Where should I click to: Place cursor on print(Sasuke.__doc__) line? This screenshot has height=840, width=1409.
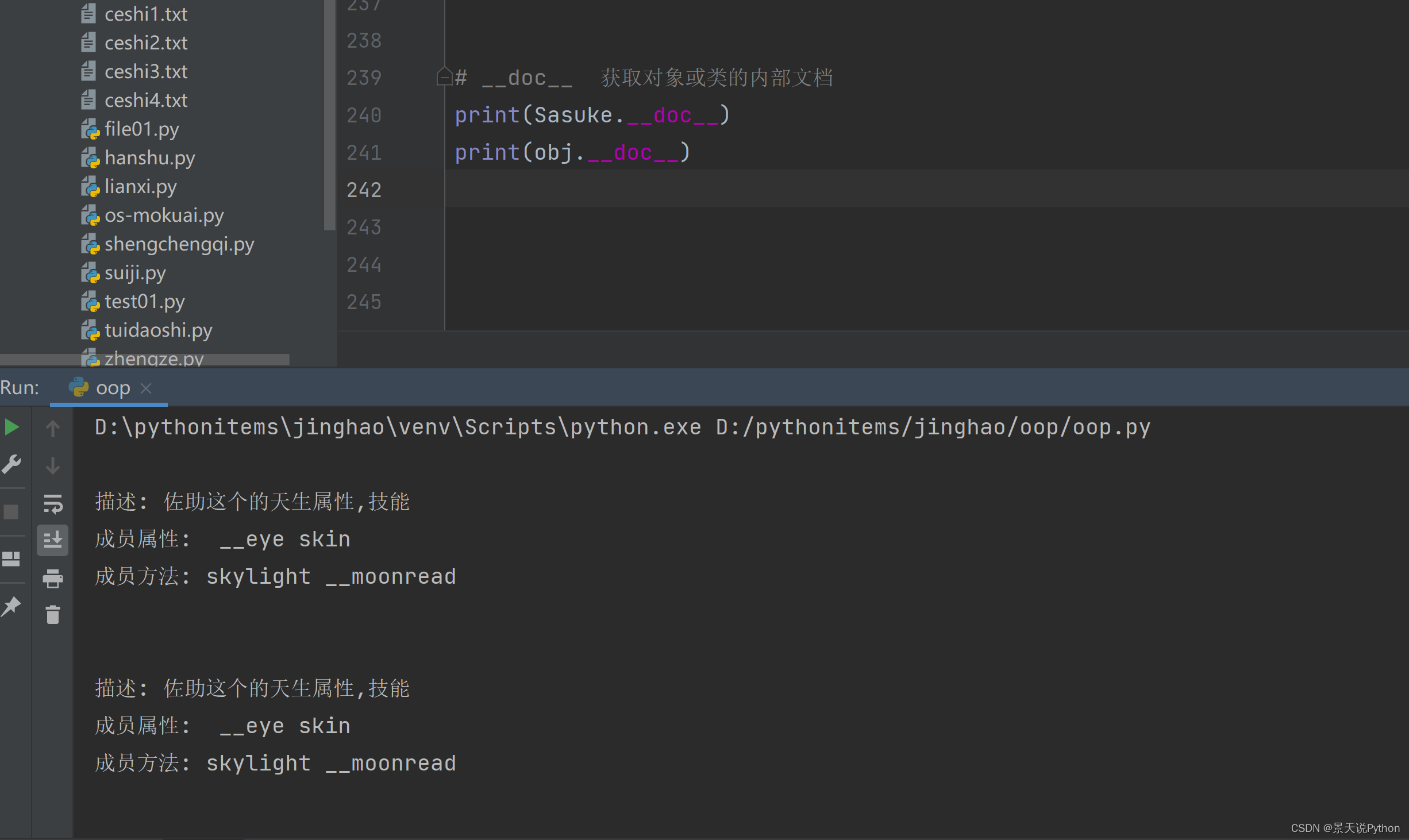[x=592, y=115]
